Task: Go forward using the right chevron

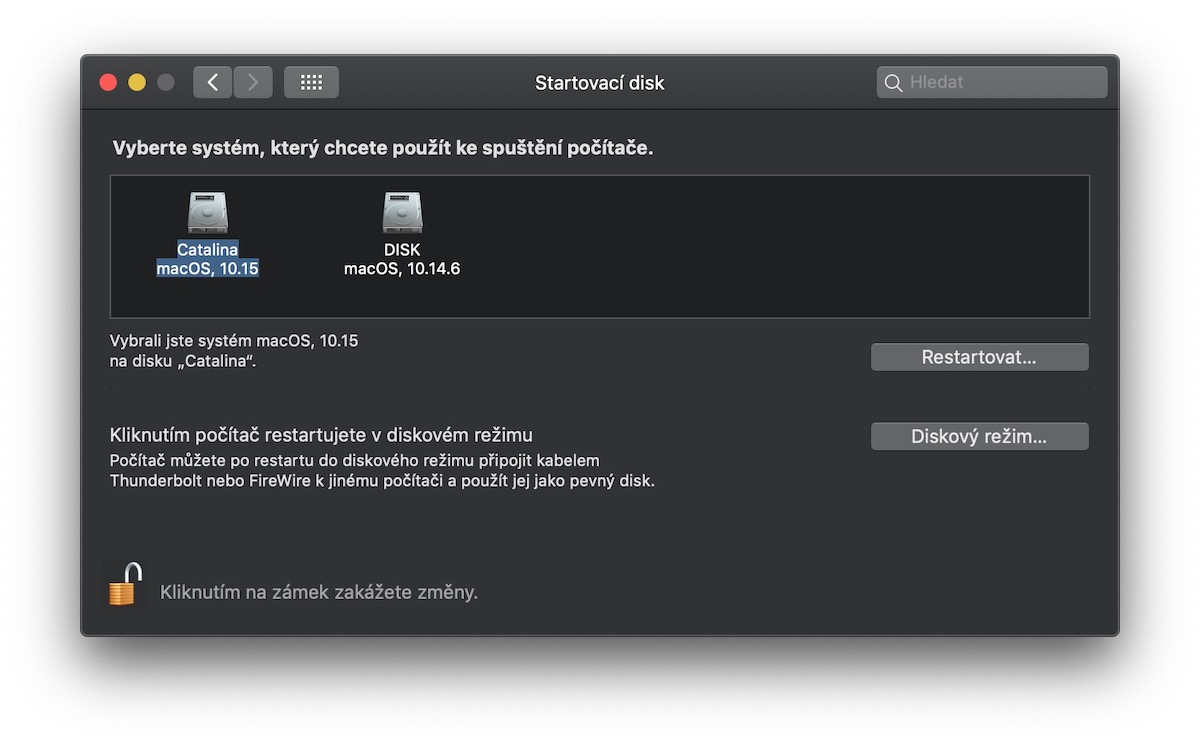Action: (x=253, y=82)
